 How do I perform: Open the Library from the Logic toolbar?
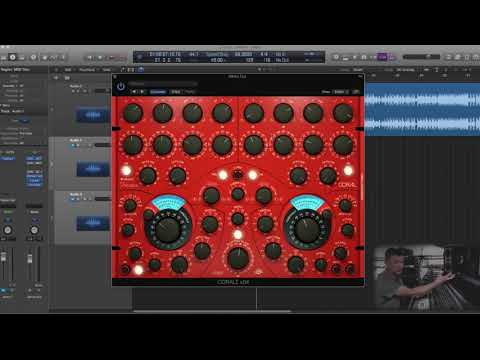[3, 57]
